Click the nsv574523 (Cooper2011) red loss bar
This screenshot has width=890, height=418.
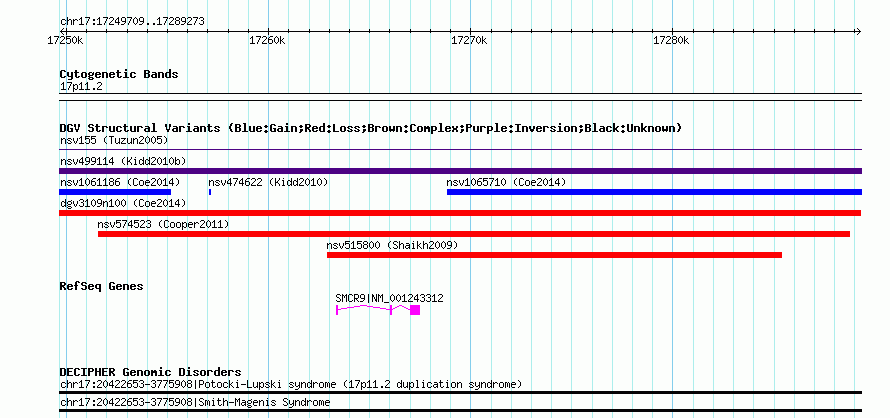(474, 234)
